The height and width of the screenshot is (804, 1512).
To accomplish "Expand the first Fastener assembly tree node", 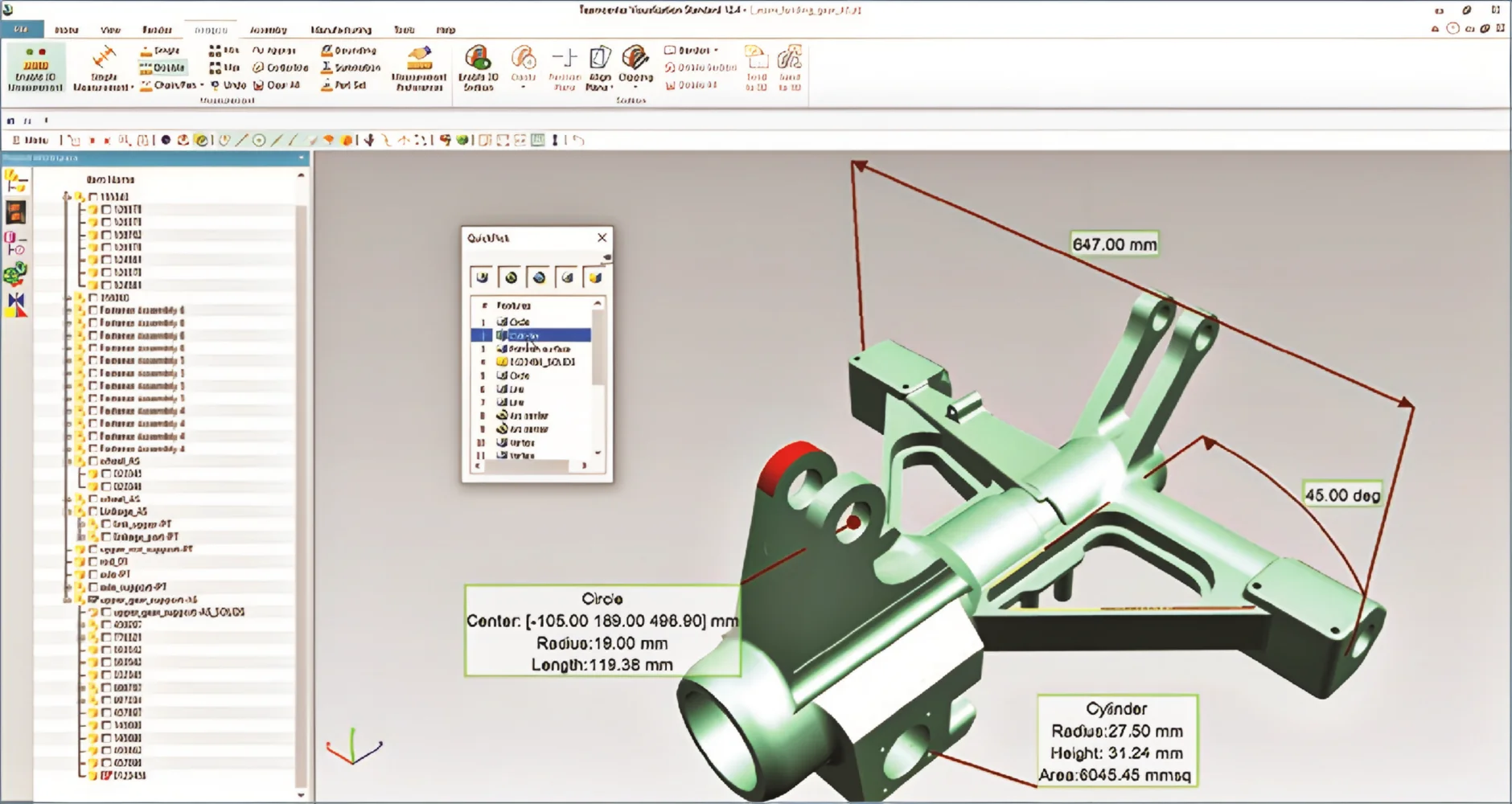I will (x=68, y=310).
